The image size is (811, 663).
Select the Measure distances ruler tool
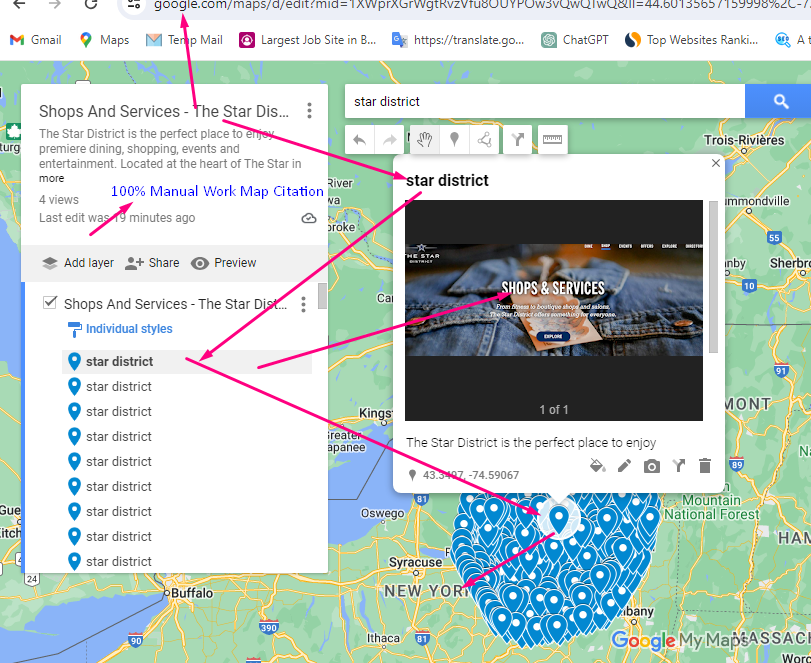(551, 140)
